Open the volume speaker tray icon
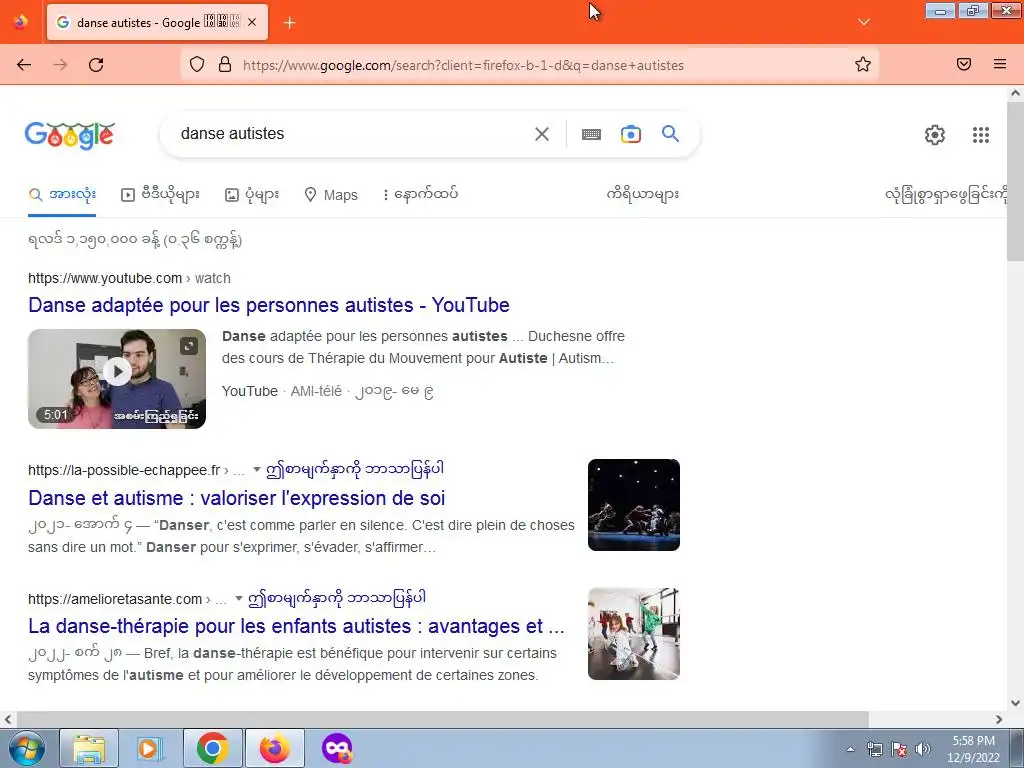 922,749
